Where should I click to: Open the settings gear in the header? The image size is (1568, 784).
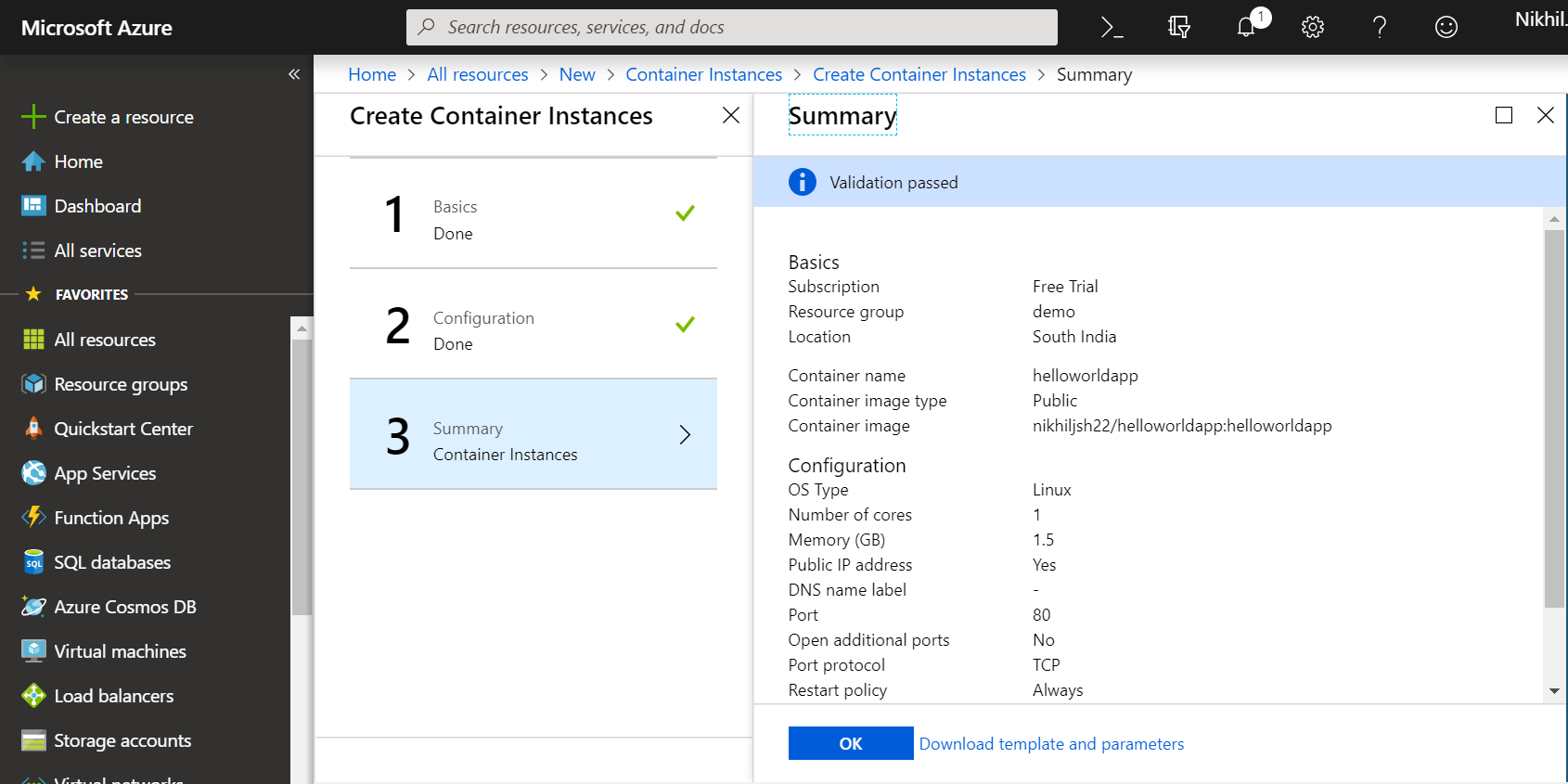[1312, 27]
